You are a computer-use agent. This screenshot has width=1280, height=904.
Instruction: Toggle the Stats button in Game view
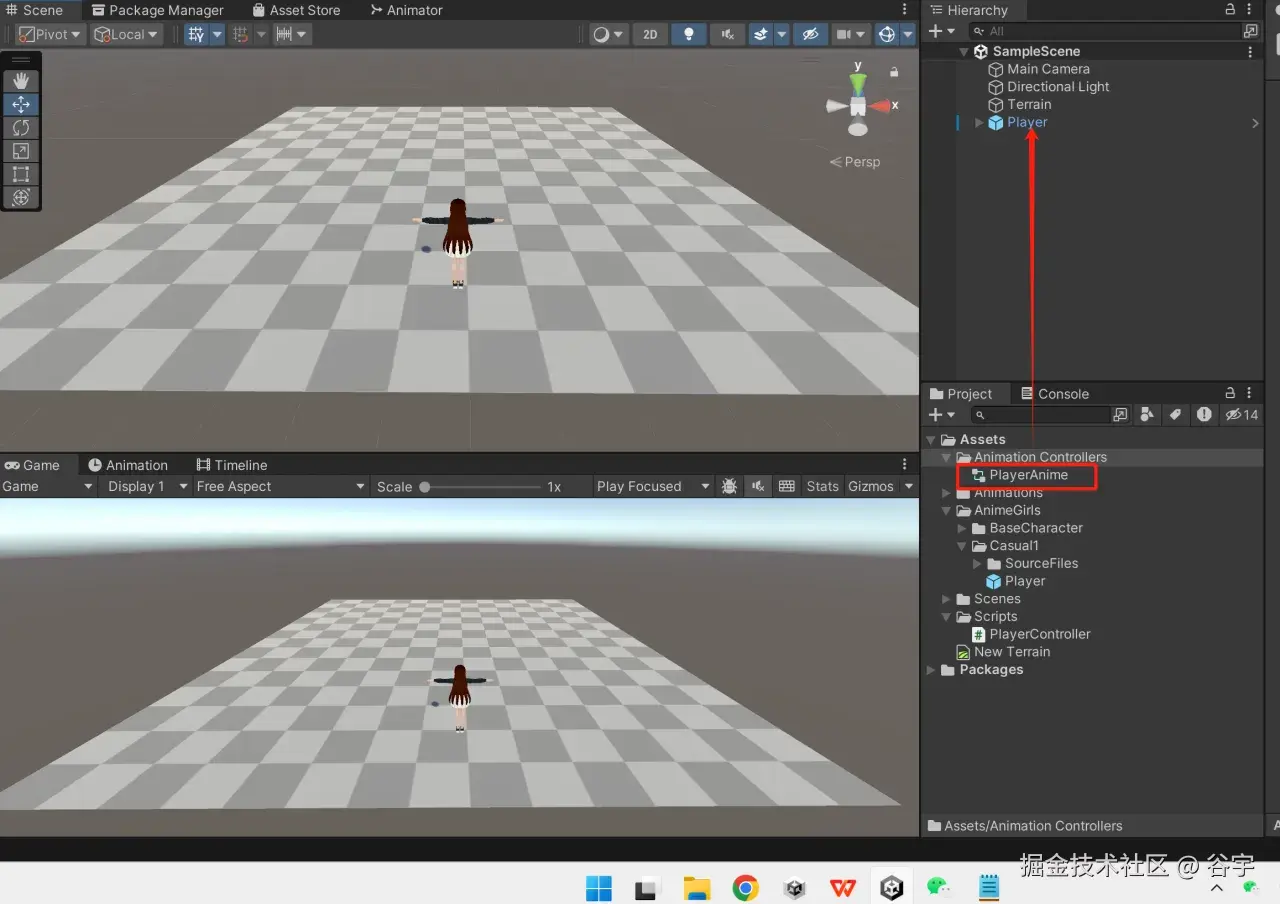point(822,486)
